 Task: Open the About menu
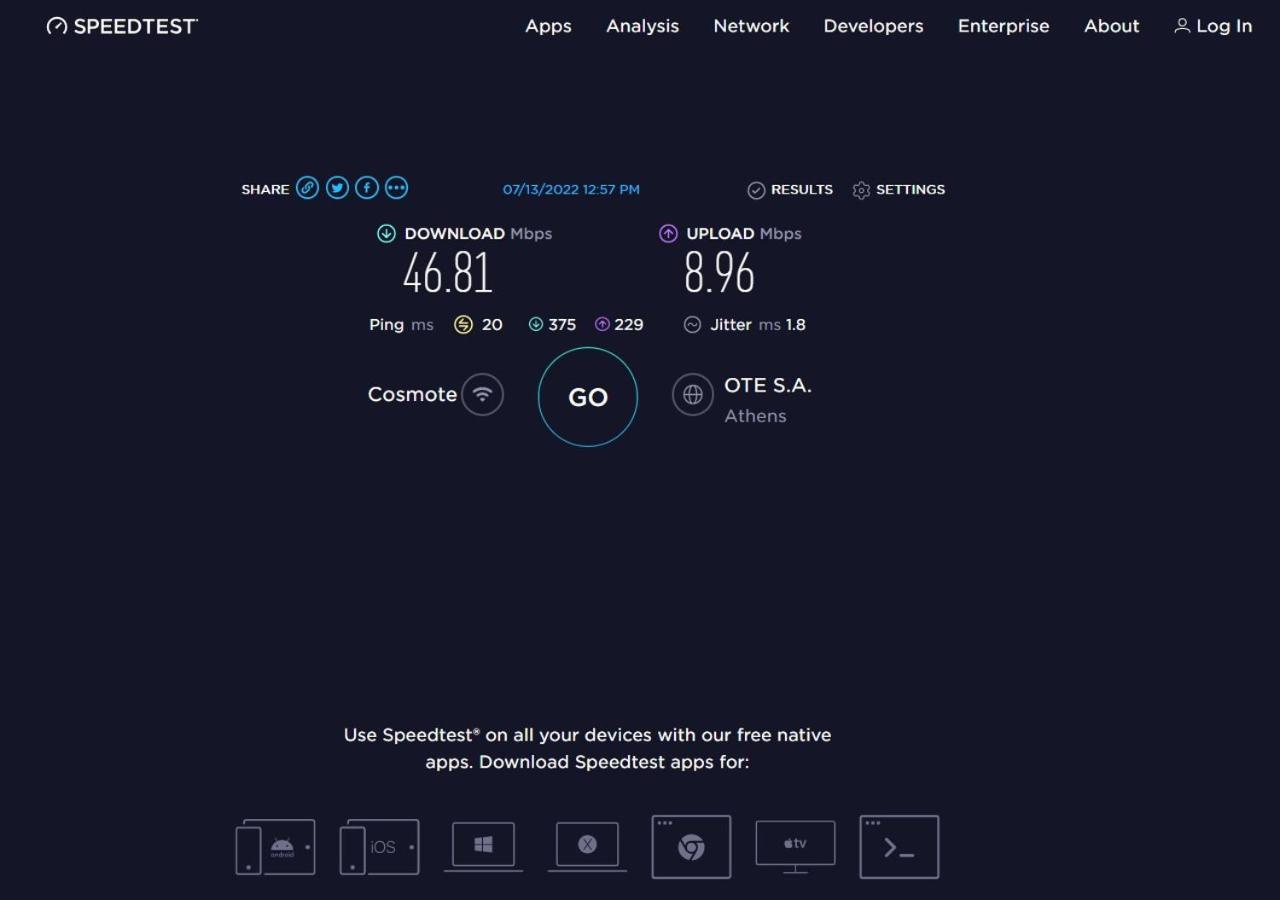click(1111, 26)
